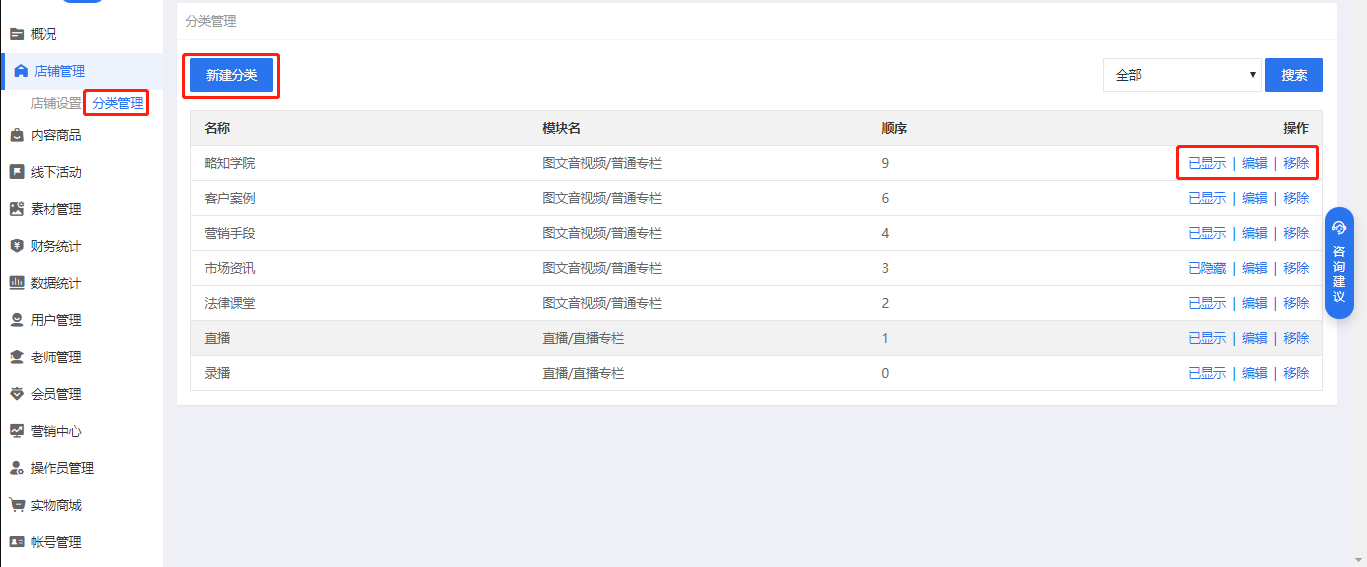Viewport: 1367px width, 567px height.
Task: Click the 模块名 column header
Action: coord(562,128)
